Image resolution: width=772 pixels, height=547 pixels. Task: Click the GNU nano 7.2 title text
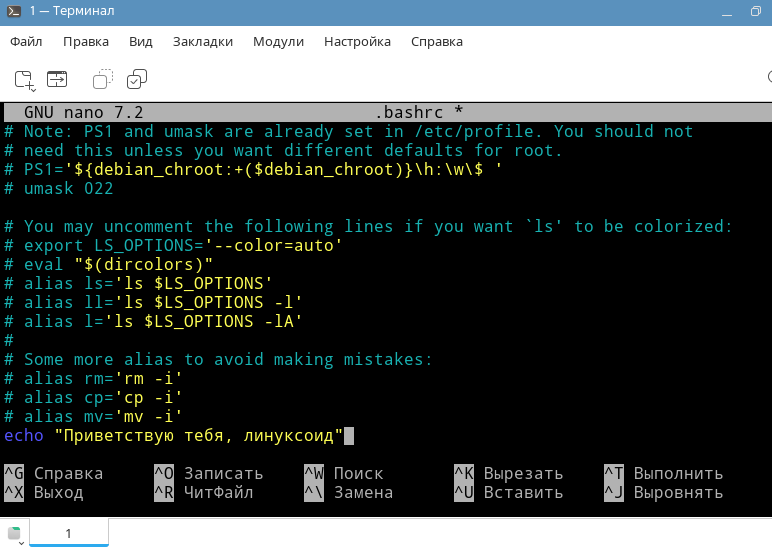point(84,113)
